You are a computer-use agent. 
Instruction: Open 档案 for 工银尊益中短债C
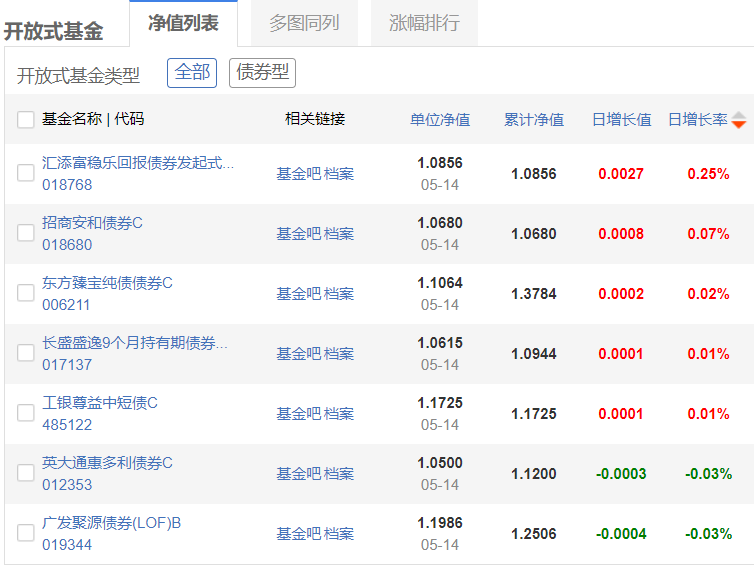(339, 414)
